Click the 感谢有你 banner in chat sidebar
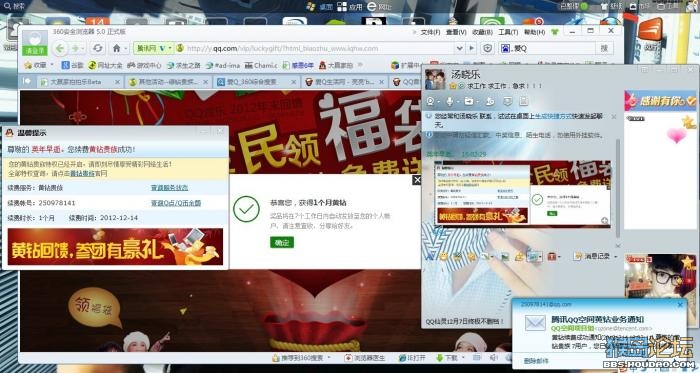Screen dimensions: 700x373 [x=660, y=101]
